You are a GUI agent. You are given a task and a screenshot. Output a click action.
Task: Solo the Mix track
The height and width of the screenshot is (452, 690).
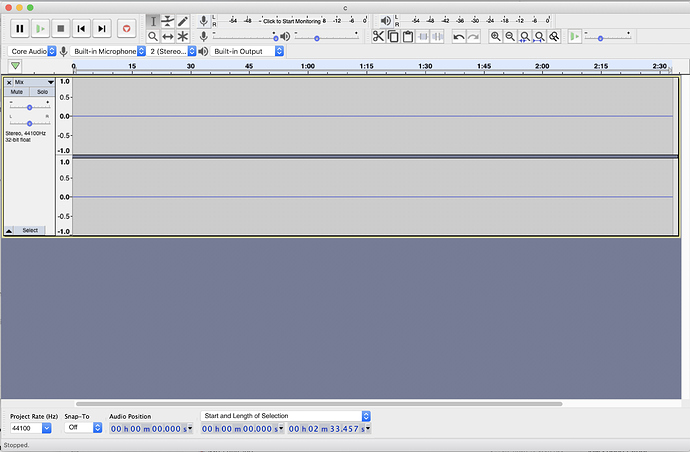(42, 92)
